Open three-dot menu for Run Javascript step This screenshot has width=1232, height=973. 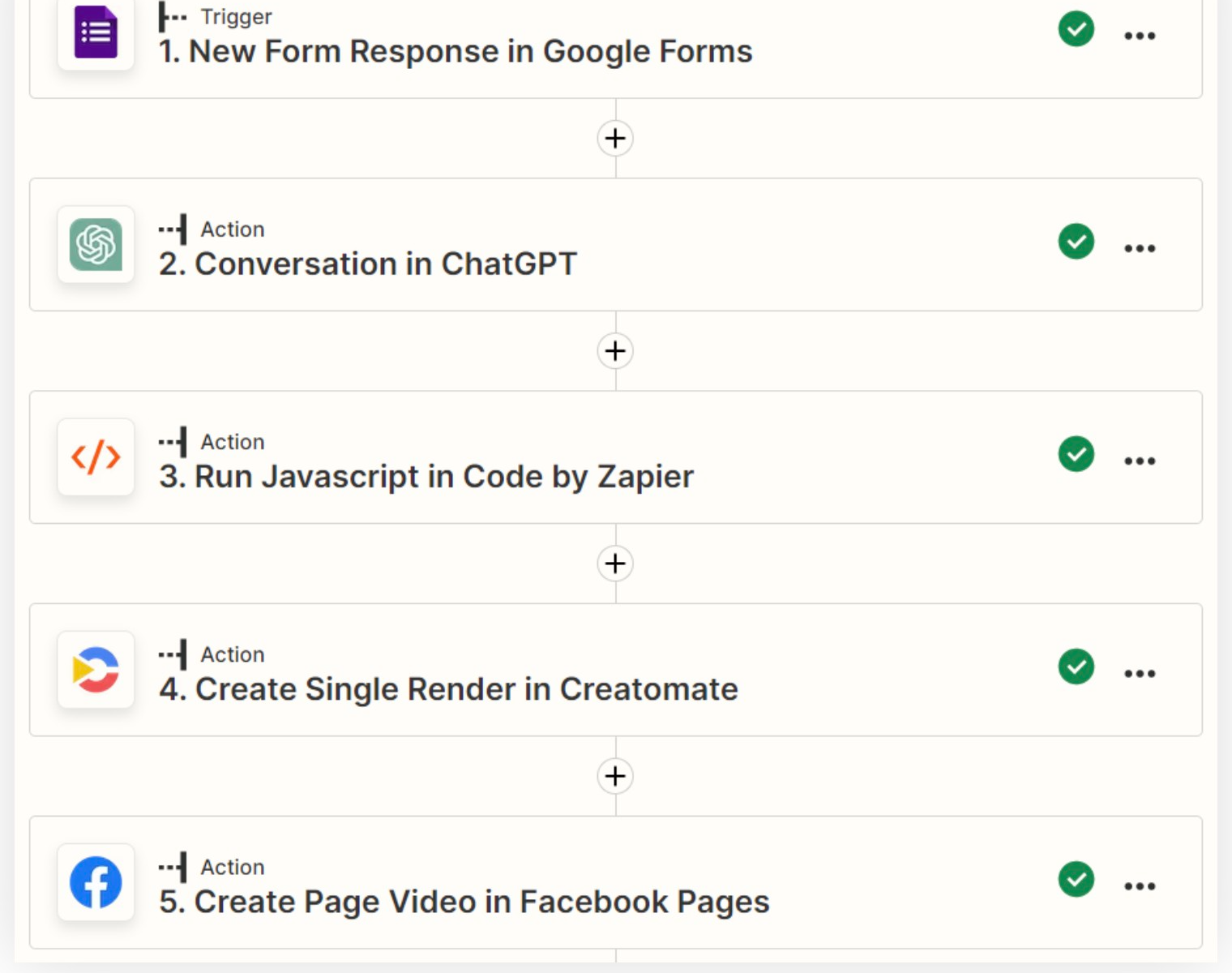1139,461
